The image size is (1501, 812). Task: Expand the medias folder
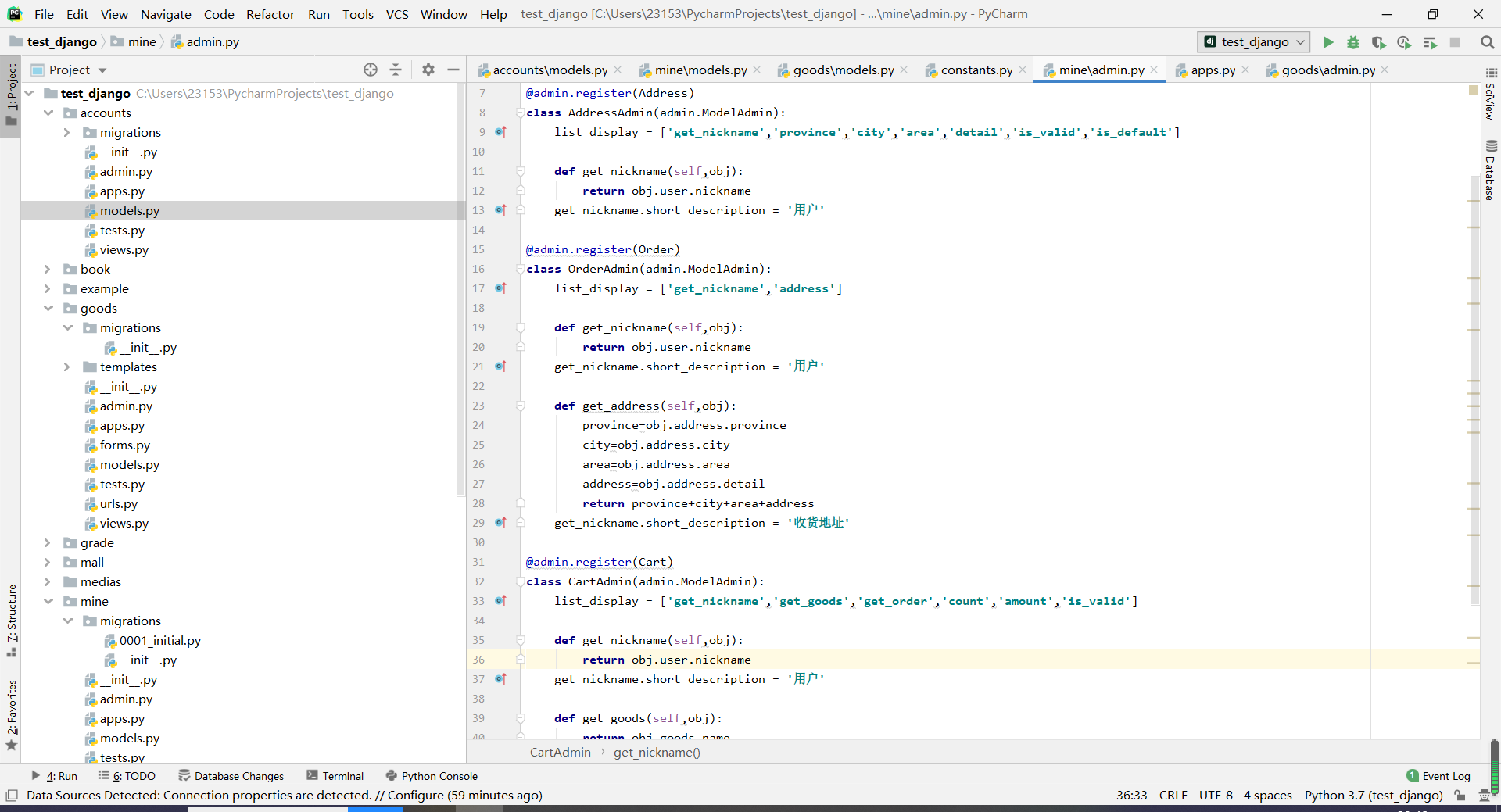pyautogui.click(x=48, y=581)
